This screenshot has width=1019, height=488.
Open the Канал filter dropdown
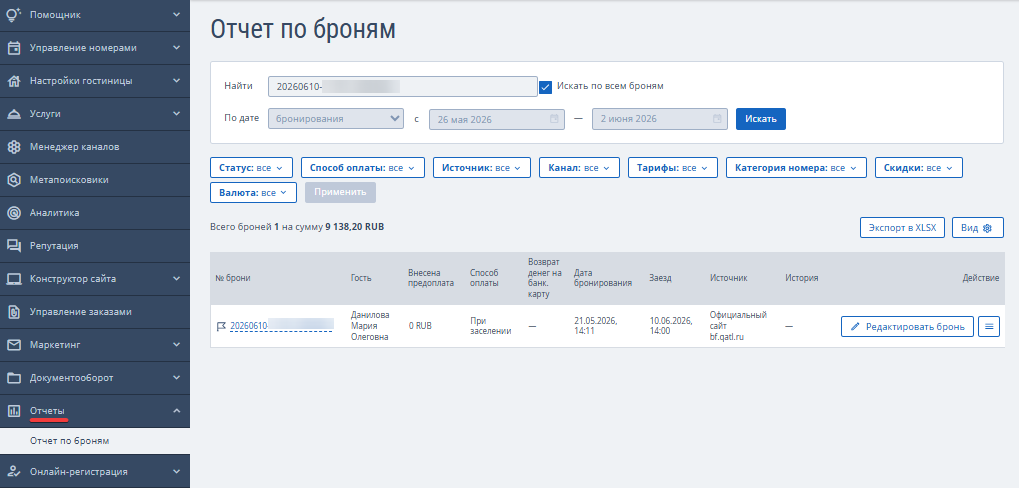click(x=580, y=168)
